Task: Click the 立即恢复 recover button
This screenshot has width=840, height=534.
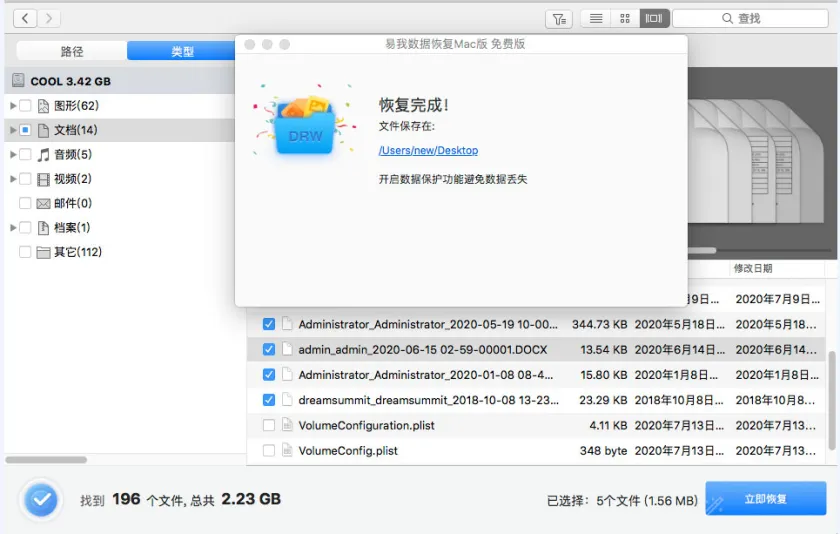Action: coord(765,499)
